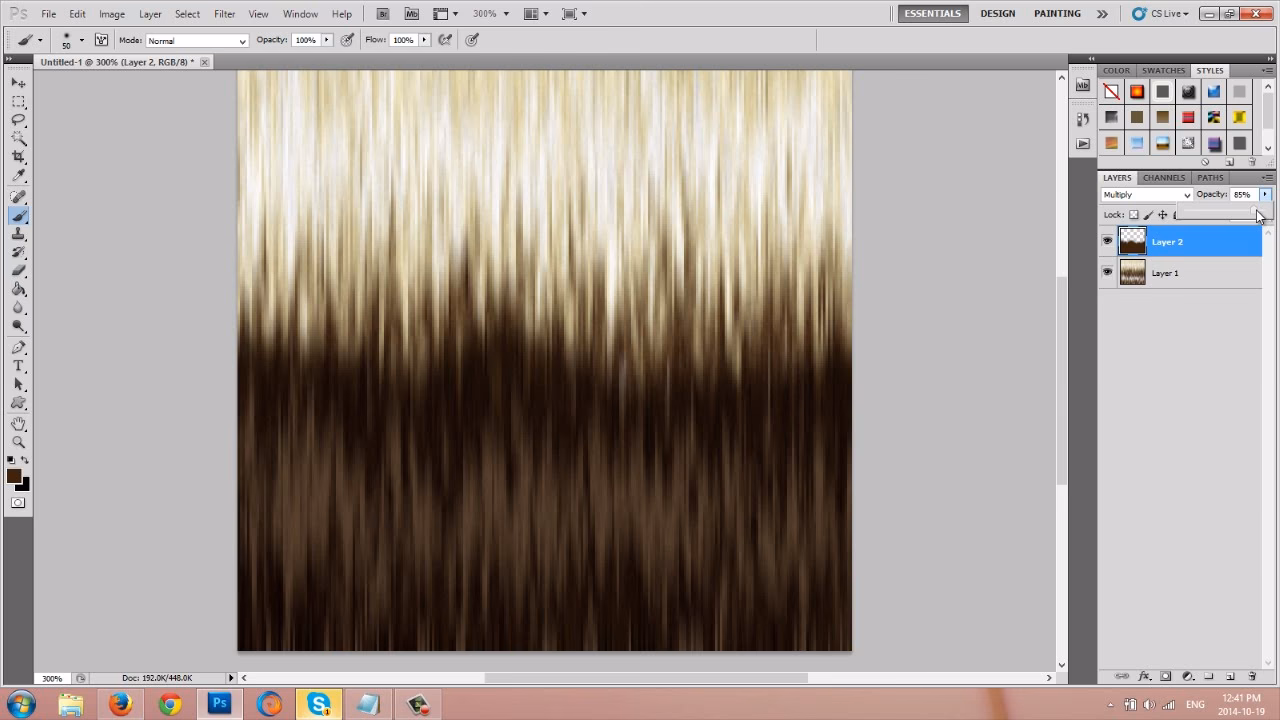
Task: Select the Clone Stamp tool
Action: pyautogui.click(x=18, y=234)
